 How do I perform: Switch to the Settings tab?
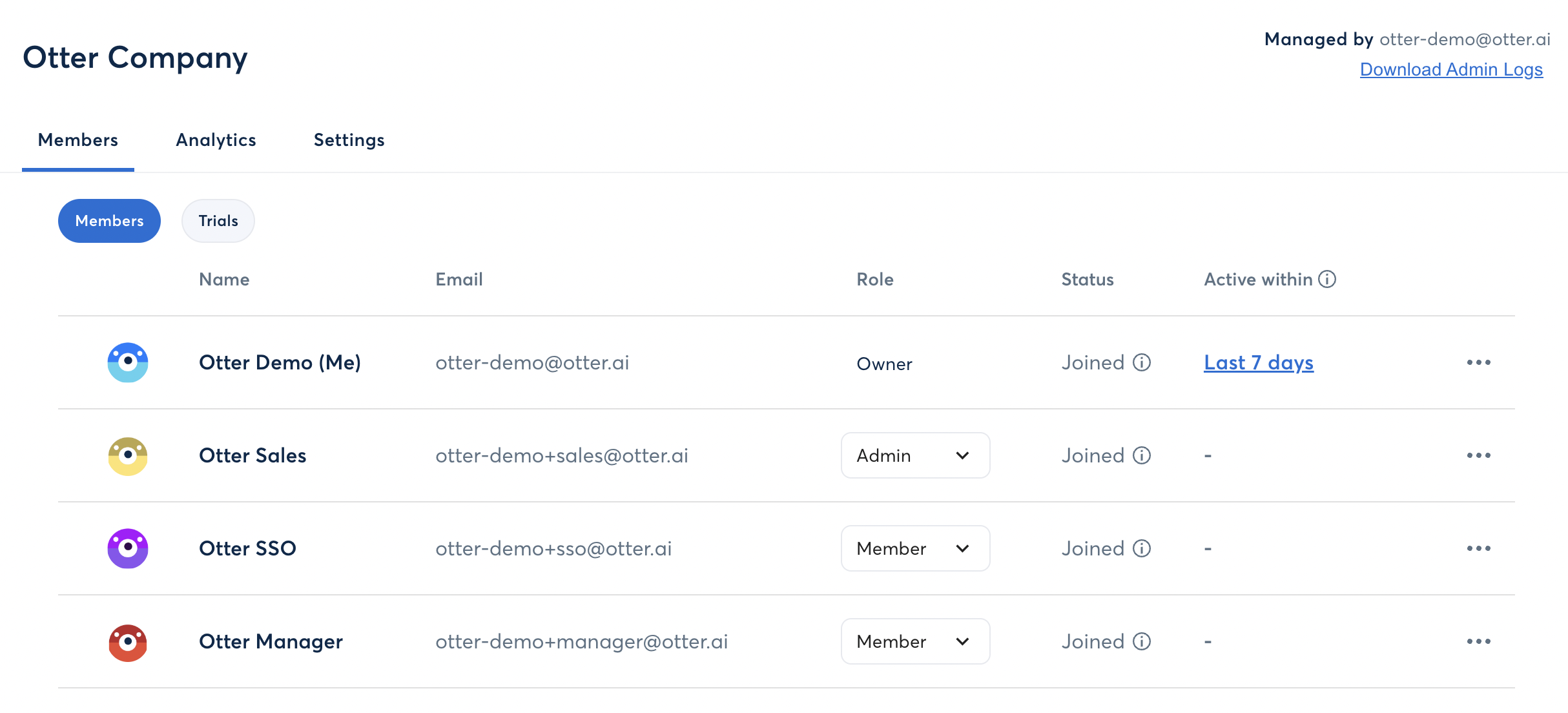(349, 140)
